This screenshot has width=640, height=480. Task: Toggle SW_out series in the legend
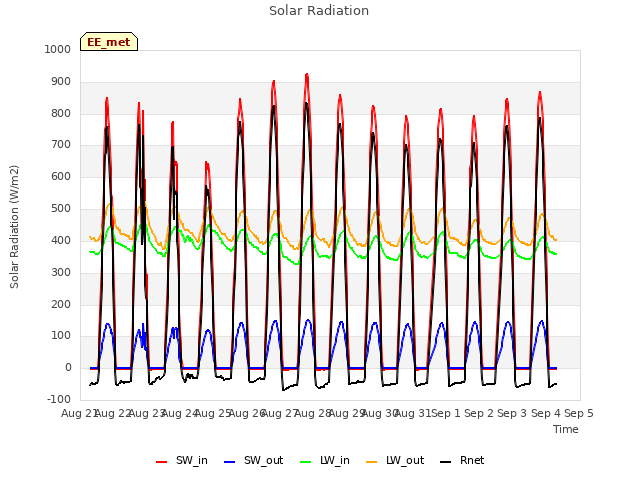coord(253,461)
